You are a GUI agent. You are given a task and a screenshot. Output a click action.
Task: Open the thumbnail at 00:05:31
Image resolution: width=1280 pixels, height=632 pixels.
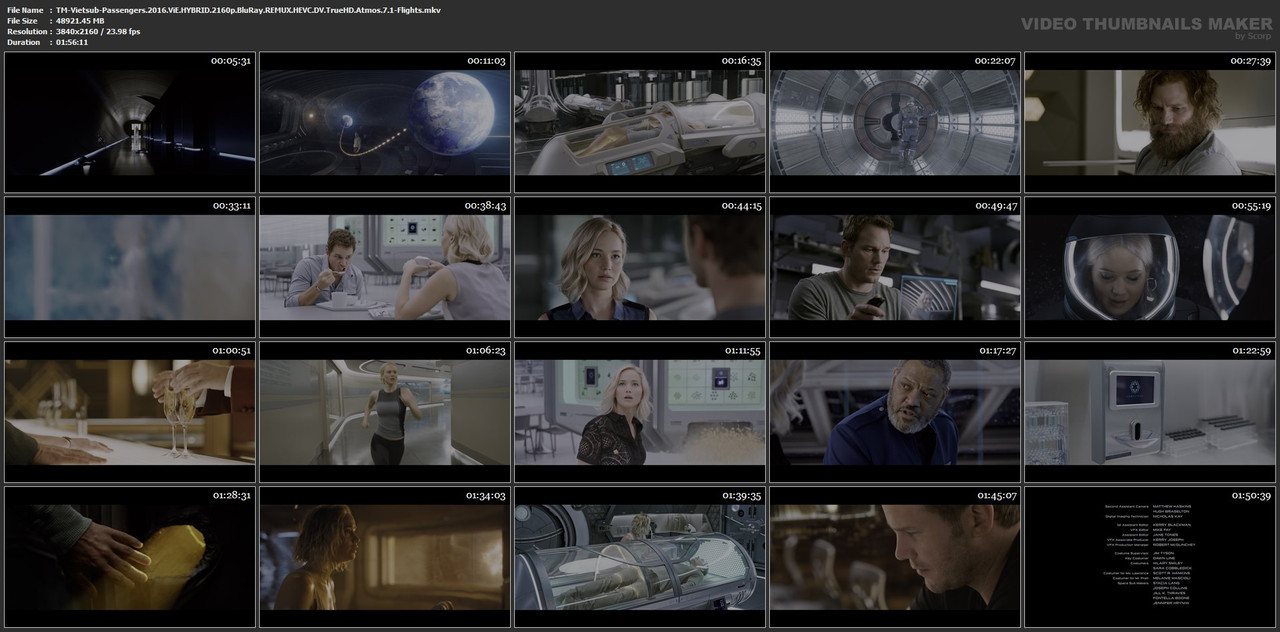click(x=130, y=122)
